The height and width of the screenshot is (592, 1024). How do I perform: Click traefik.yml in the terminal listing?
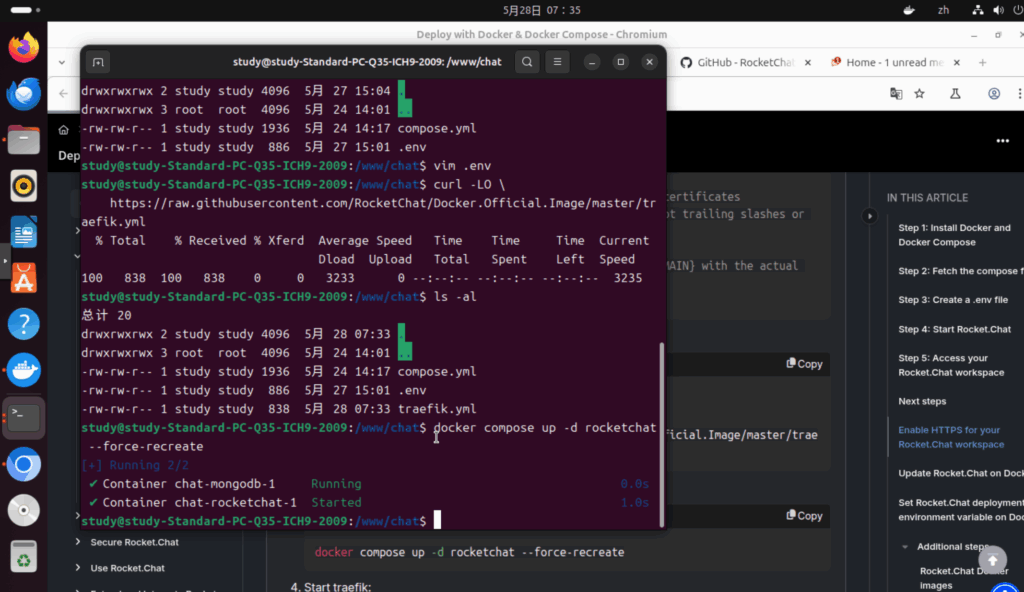pos(437,409)
